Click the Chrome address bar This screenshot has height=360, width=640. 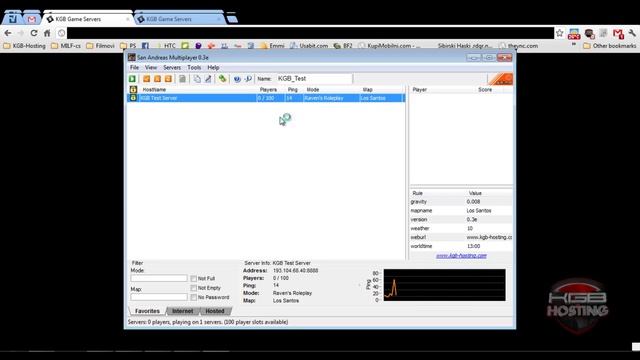click(x=310, y=33)
